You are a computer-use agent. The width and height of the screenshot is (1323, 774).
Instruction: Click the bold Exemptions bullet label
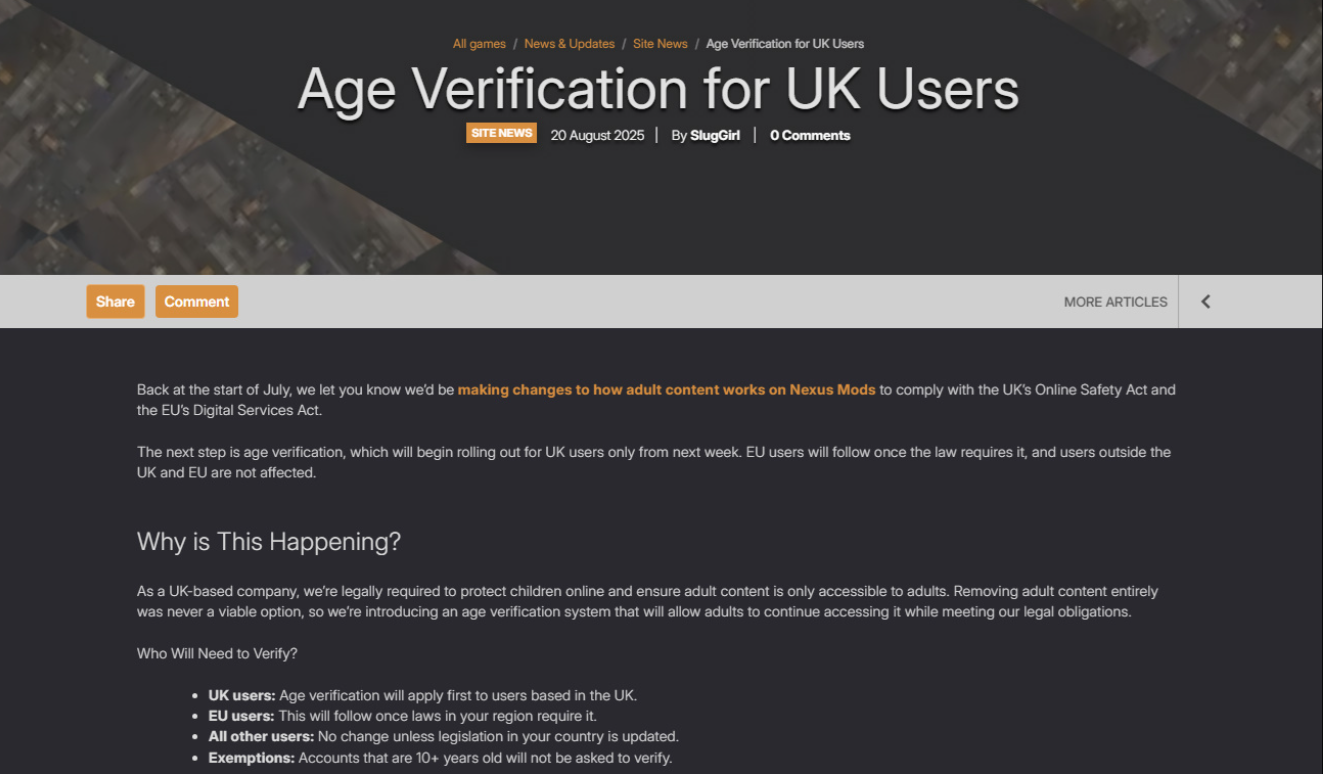tap(251, 758)
